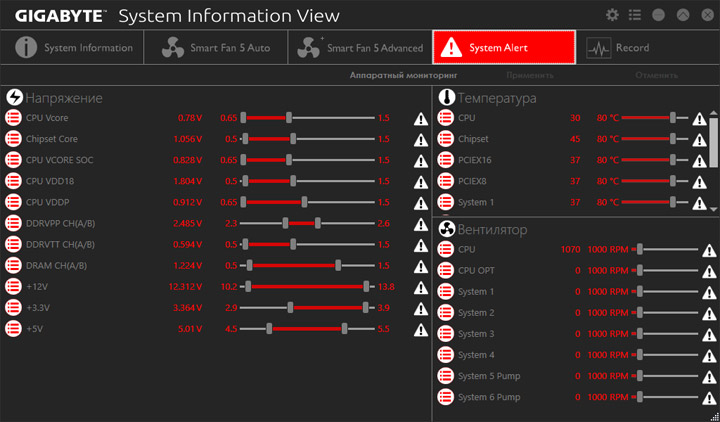Toggle the alert warning for CPU Vcore
Viewport: 720px width, 422px height.
pyautogui.click(x=421, y=119)
